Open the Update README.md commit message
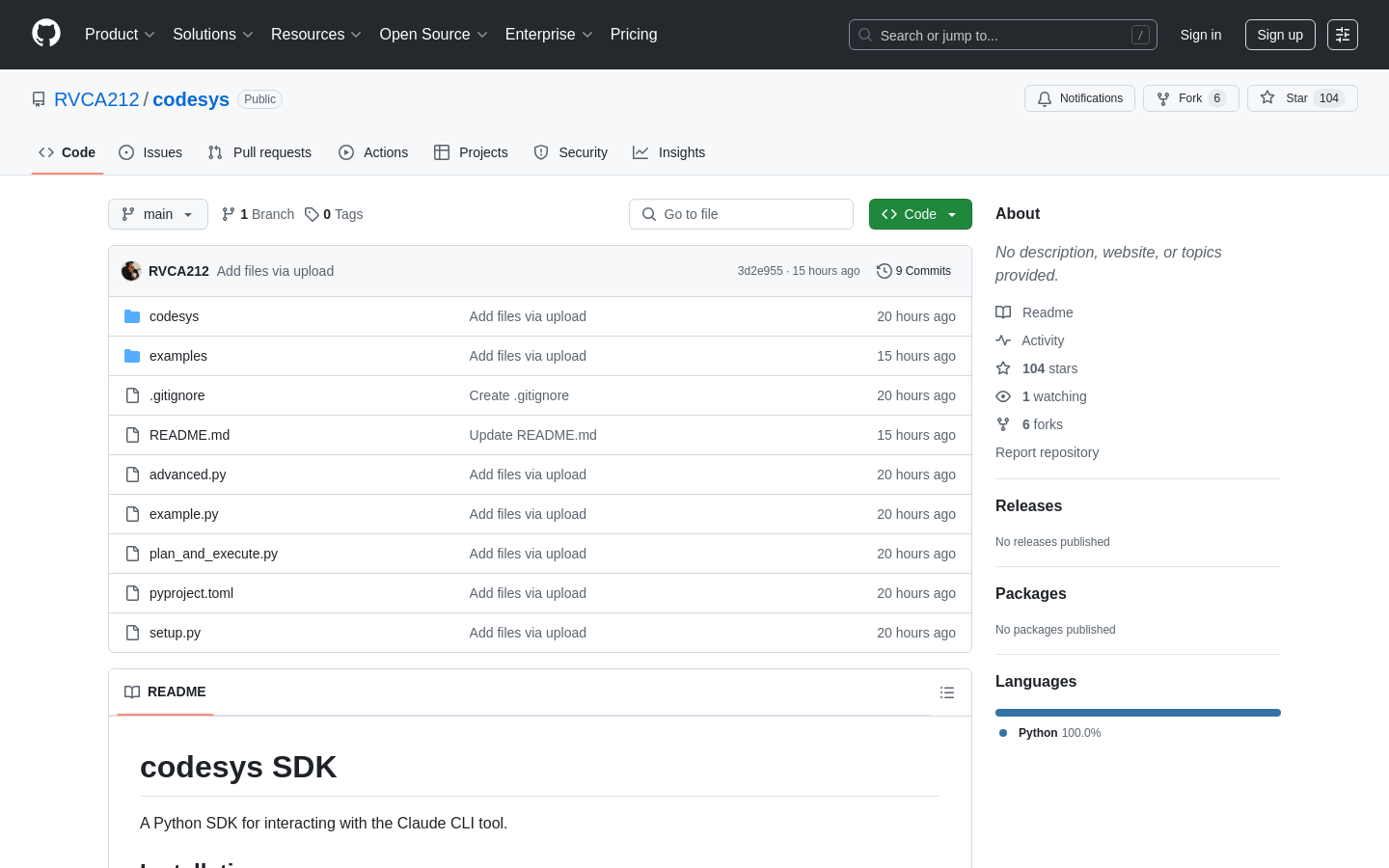This screenshot has height=868, width=1389. 532,435
